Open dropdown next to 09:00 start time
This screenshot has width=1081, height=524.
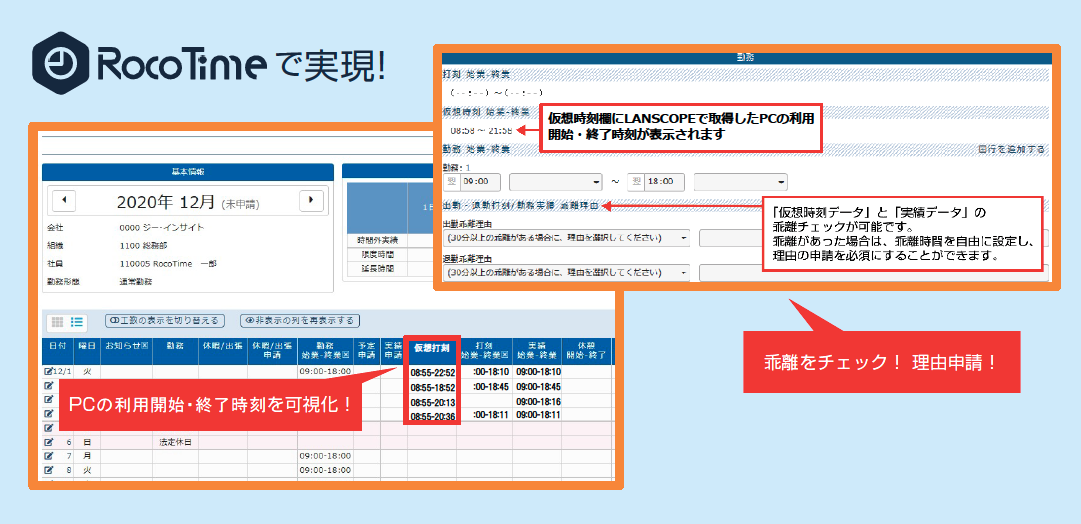[556, 182]
